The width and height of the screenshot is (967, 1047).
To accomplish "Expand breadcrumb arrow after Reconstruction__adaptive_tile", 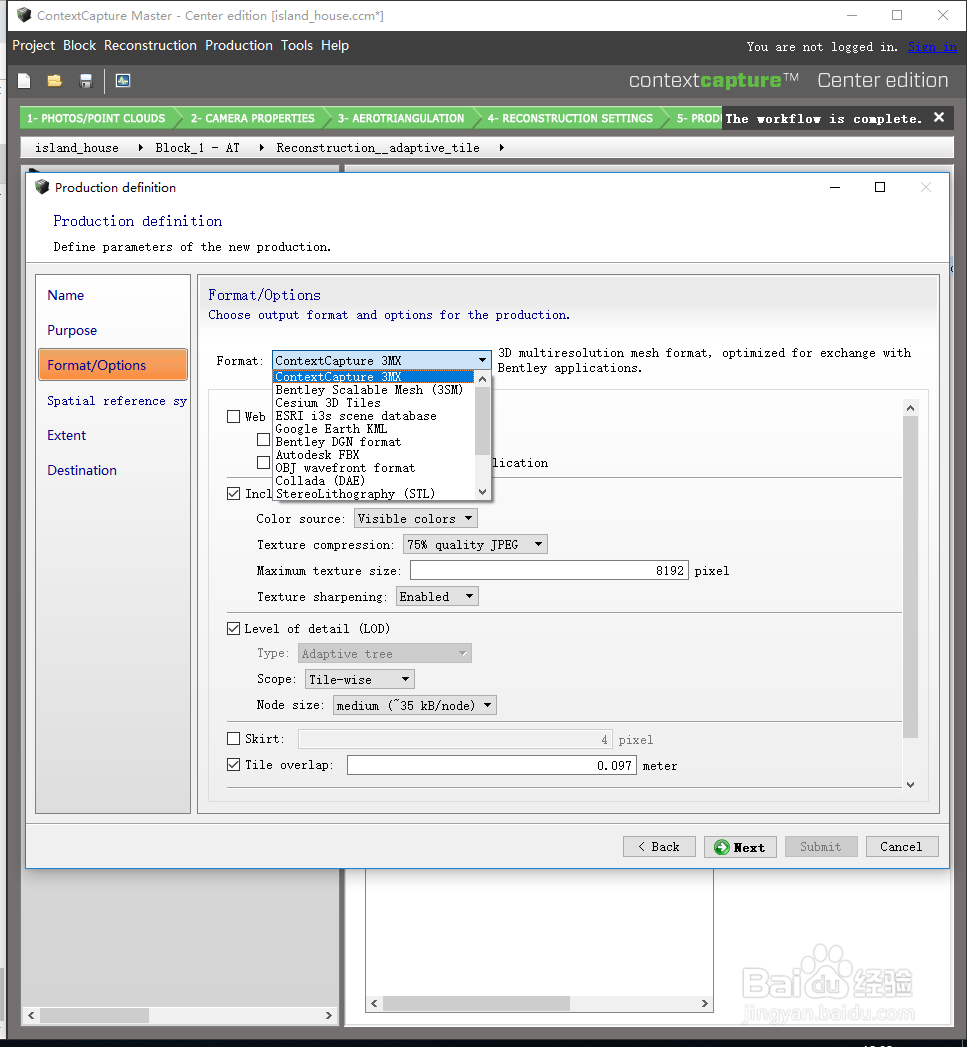I will [502, 148].
